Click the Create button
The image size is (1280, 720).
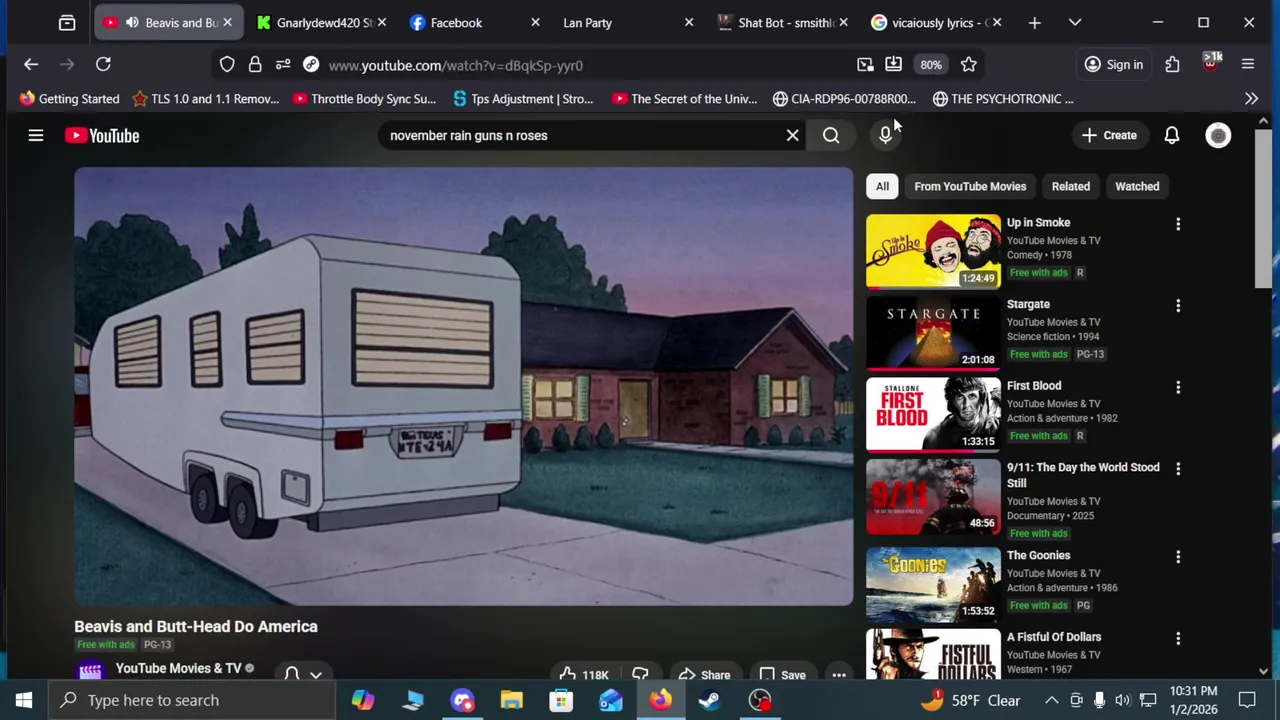point(1109,135)
